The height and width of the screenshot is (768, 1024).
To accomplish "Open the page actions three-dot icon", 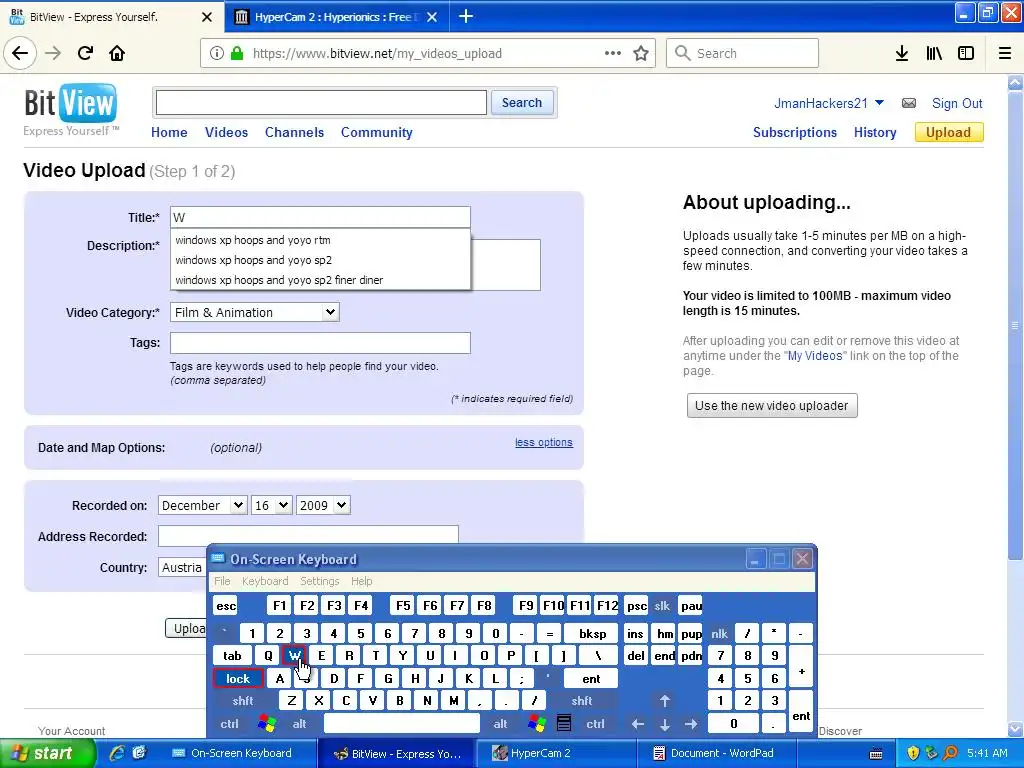I will [x=613, y=53].
